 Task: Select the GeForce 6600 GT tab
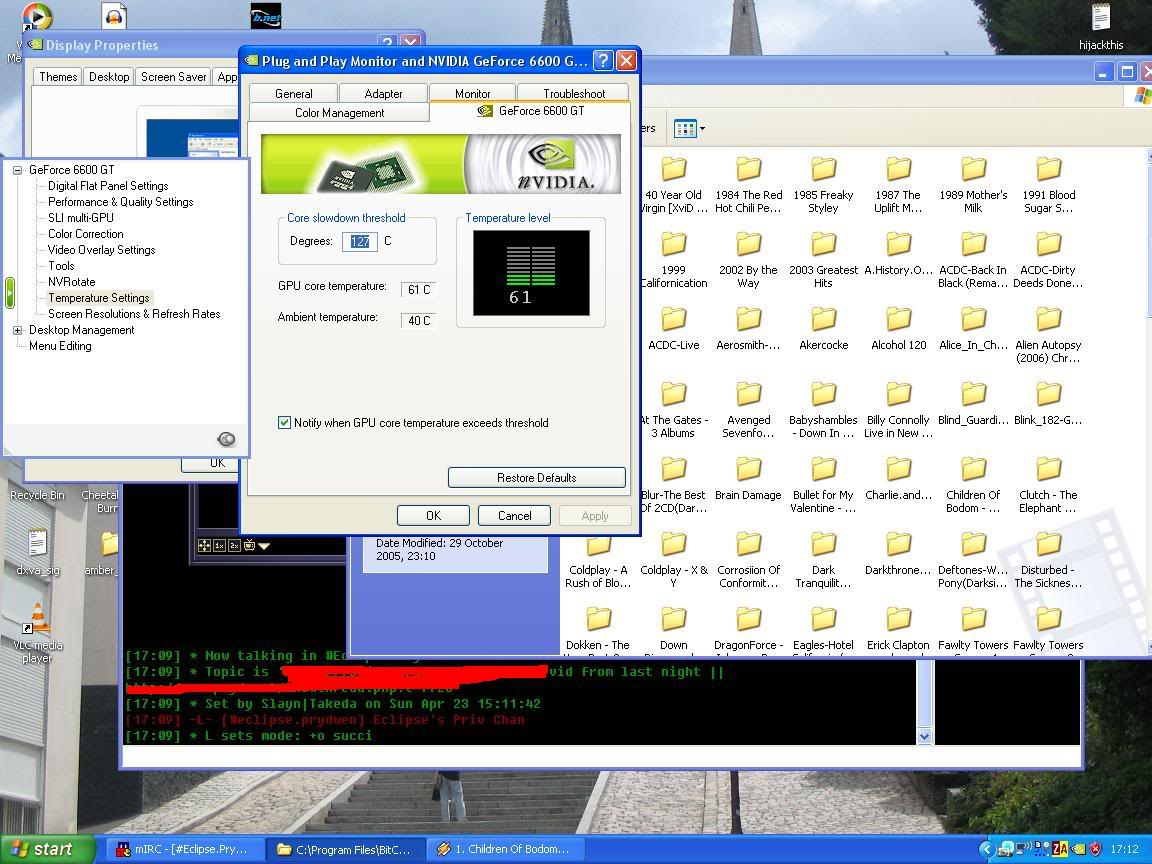(530, 111)
